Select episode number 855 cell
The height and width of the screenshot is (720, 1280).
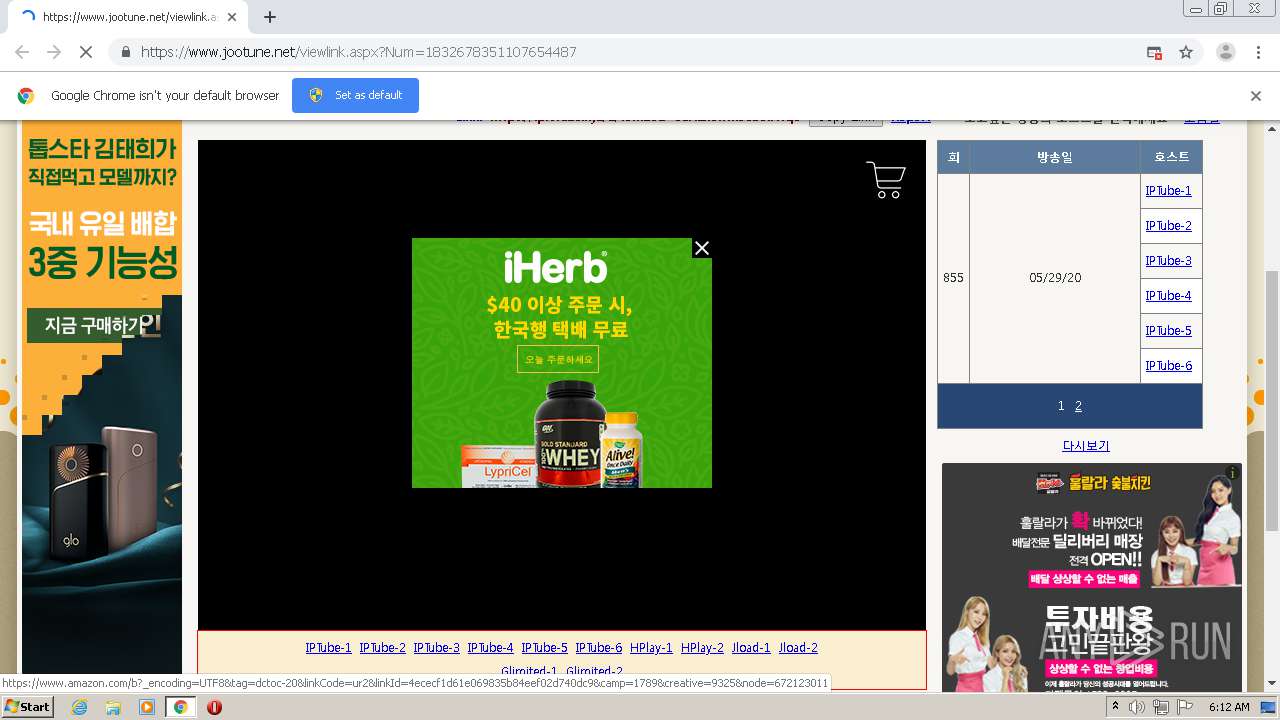[x=953, y=278]
